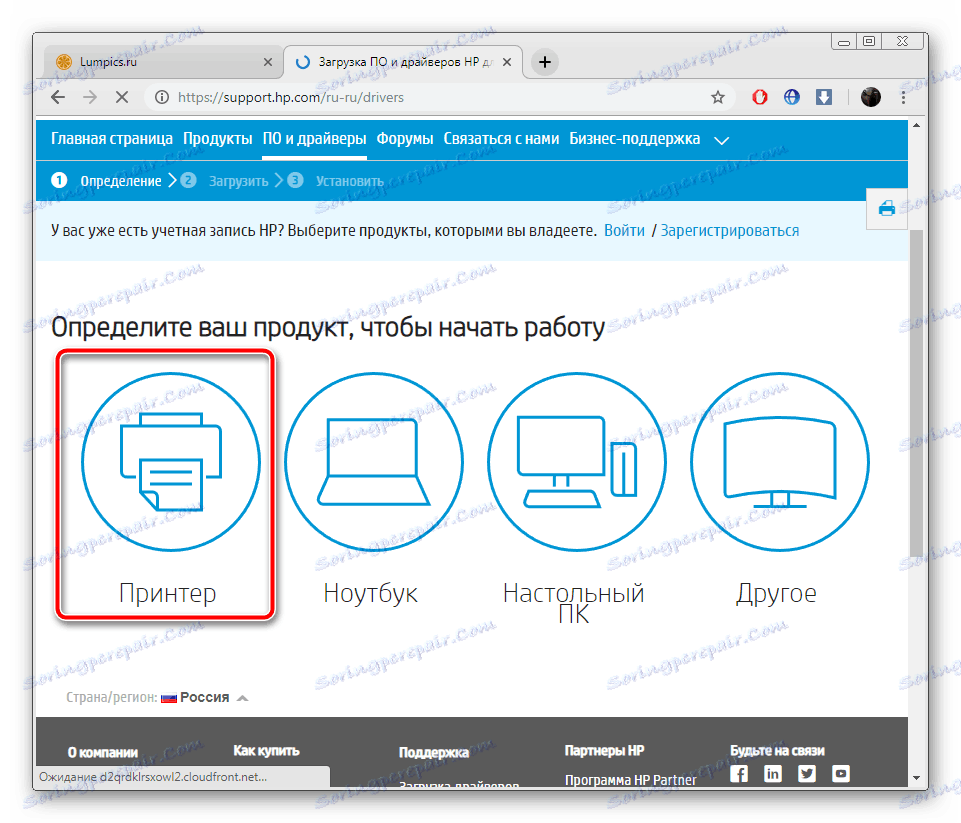
Task: Open HP LinkedIn page icon
Action: (773, 774)
